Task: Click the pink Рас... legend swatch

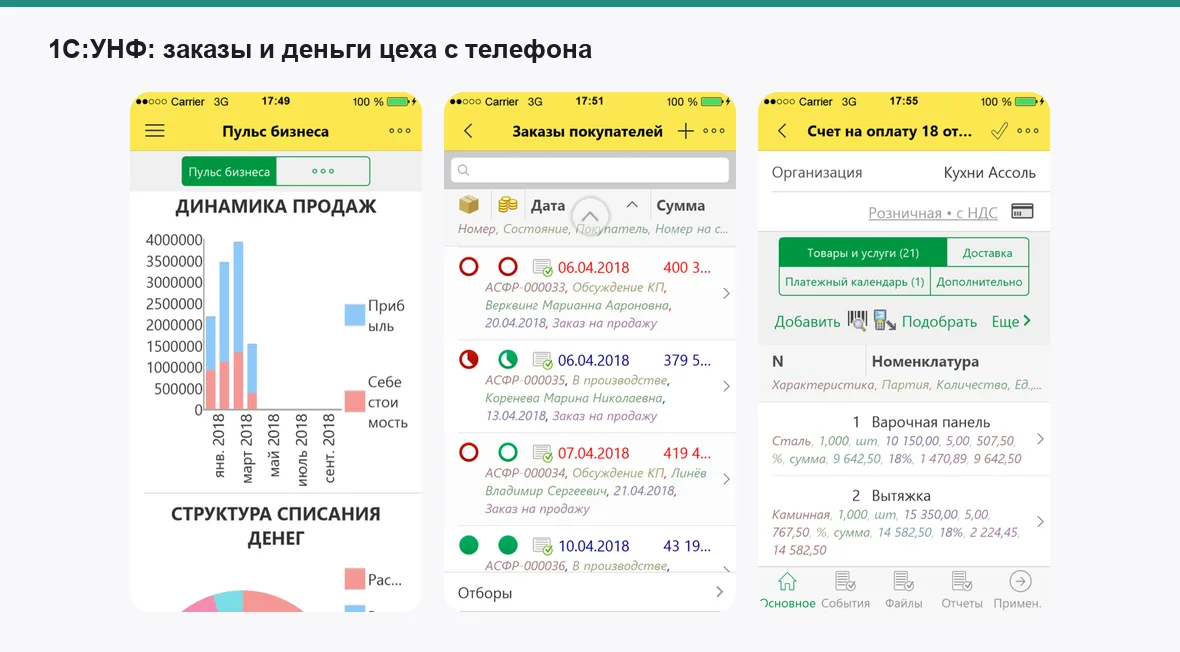Action: click(x=354, y=579)
